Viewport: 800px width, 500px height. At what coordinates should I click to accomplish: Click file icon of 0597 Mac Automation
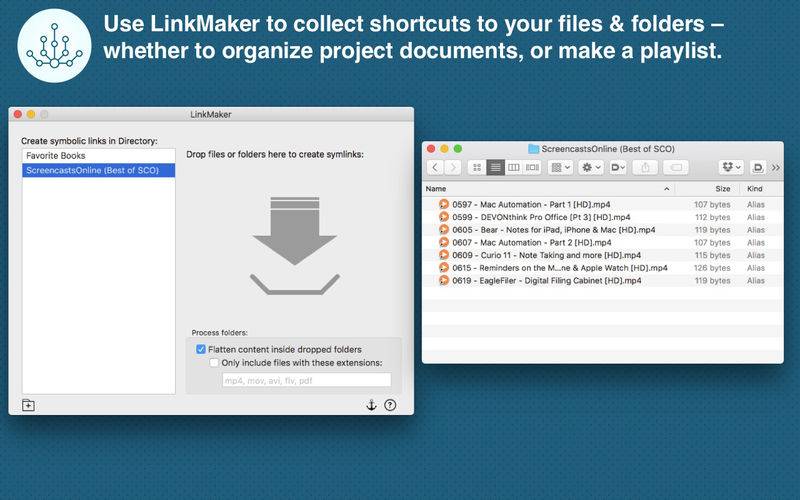click(x=444, y=204)
